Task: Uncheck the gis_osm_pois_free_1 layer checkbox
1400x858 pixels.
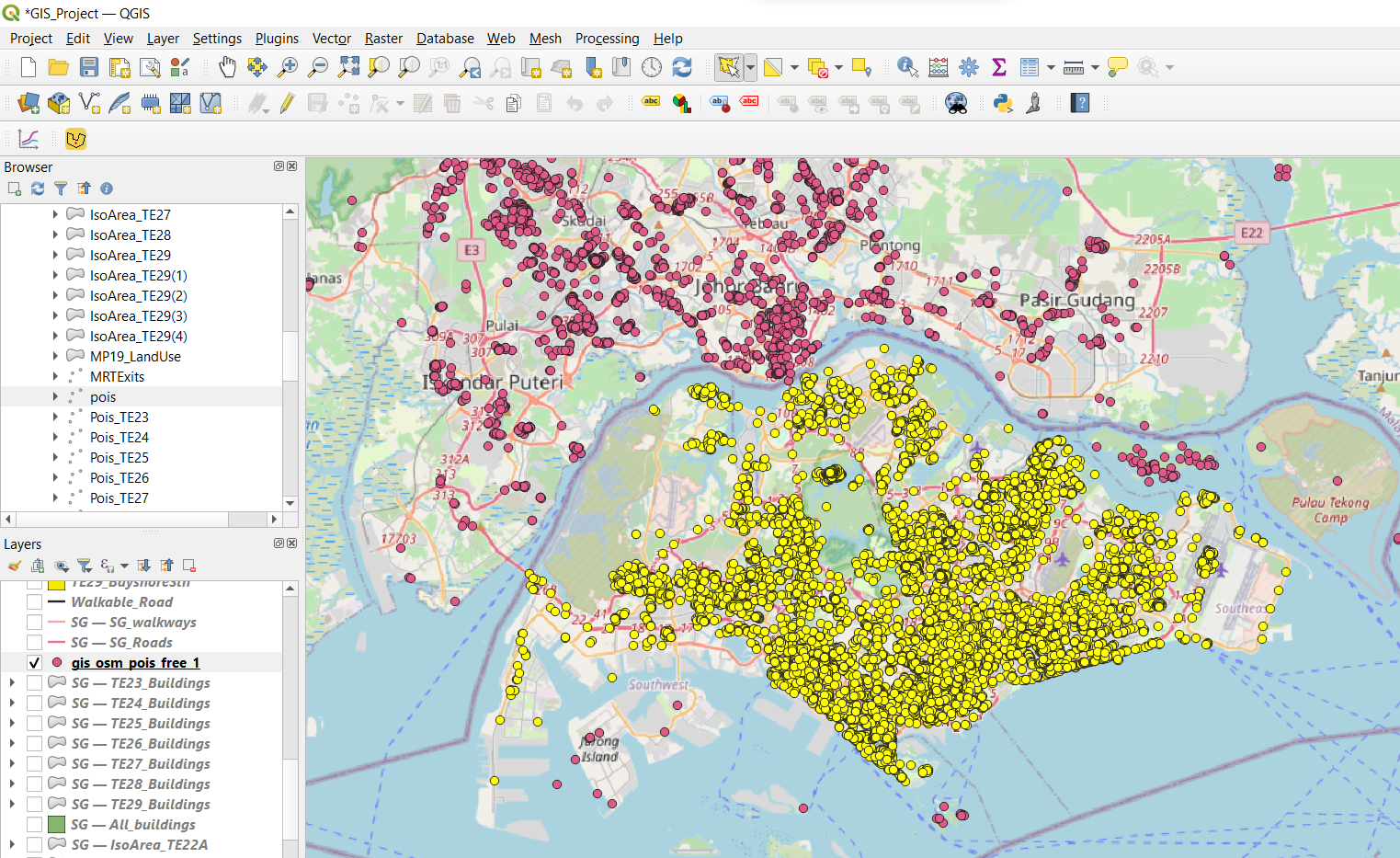Action: coord(35,663)
